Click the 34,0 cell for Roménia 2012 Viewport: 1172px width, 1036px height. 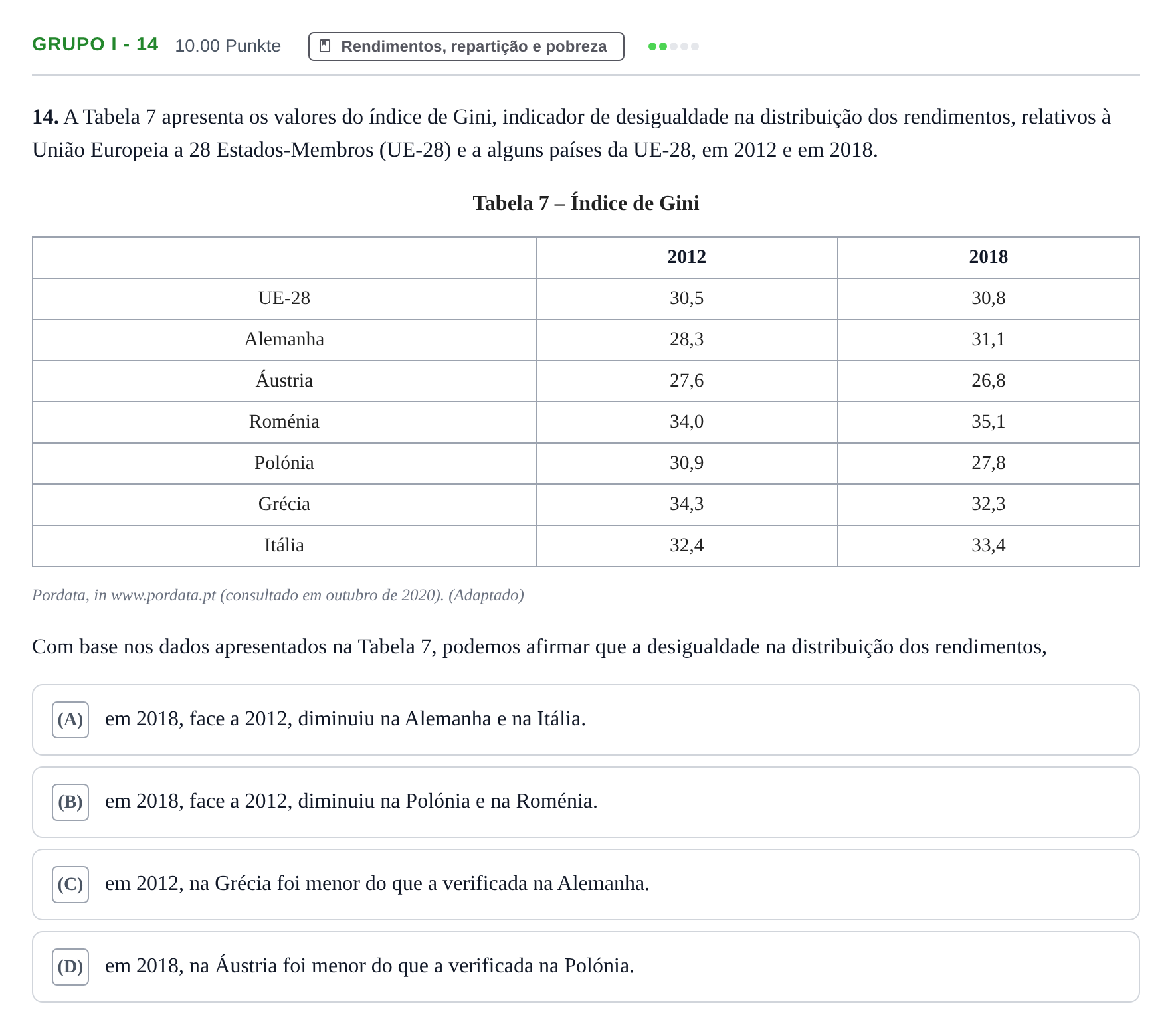(x=686, y=422)
